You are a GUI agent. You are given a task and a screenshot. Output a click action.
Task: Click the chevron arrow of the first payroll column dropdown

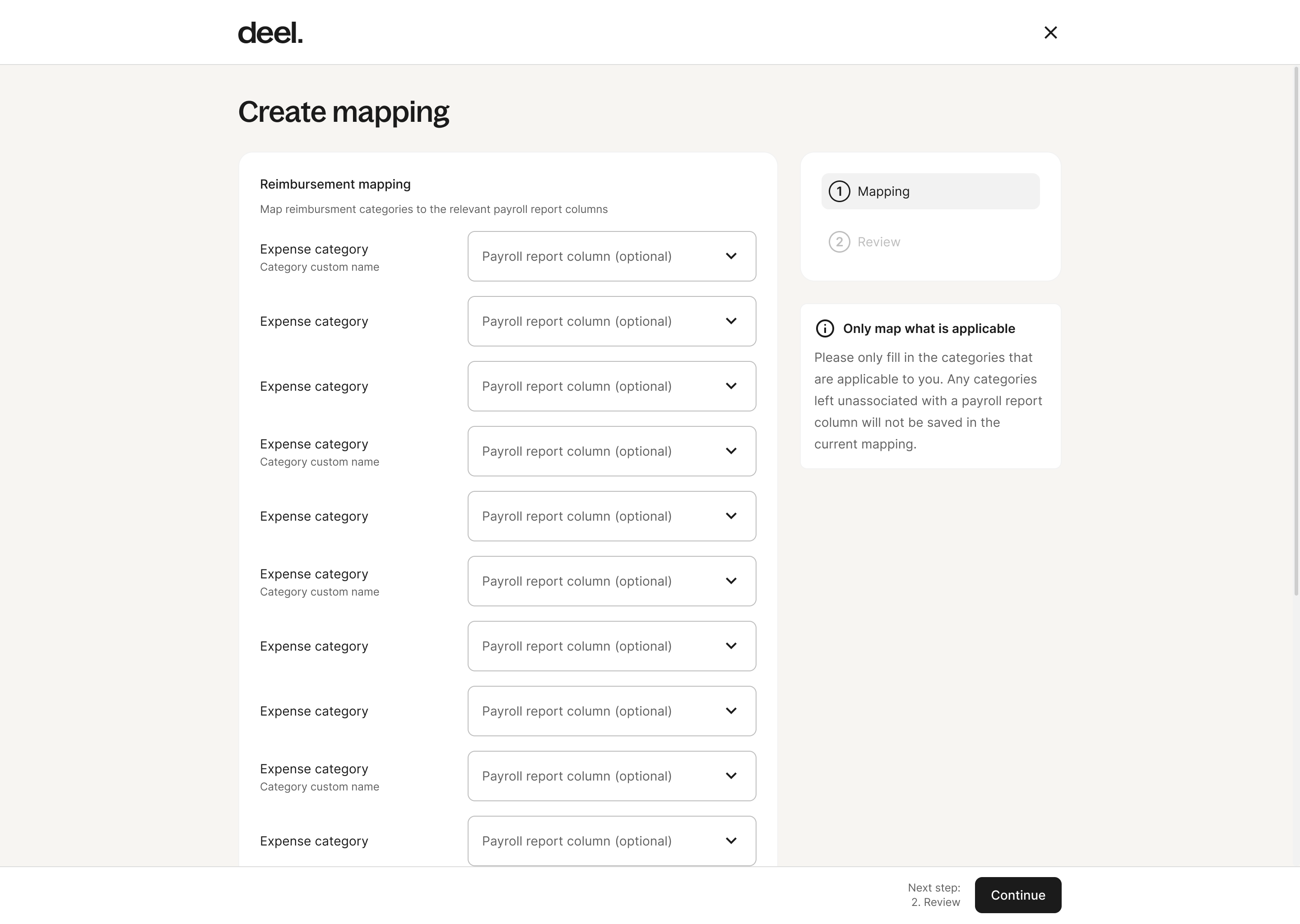[x=731, y=256]
